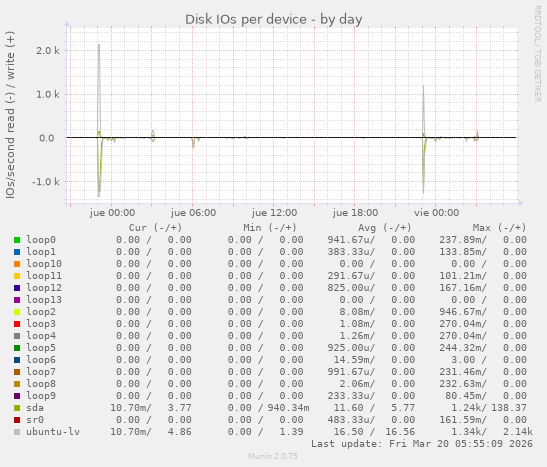Viewport: 547px width, 467px height.
Task: Select the 'loop8' legend label
Action: click(41, 384)
